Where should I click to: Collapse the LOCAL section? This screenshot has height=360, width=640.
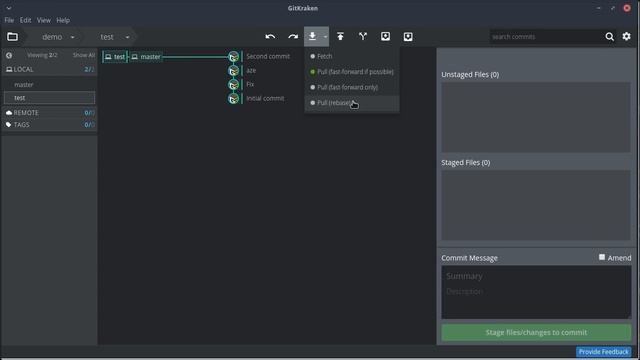click(x=49, y=69)
